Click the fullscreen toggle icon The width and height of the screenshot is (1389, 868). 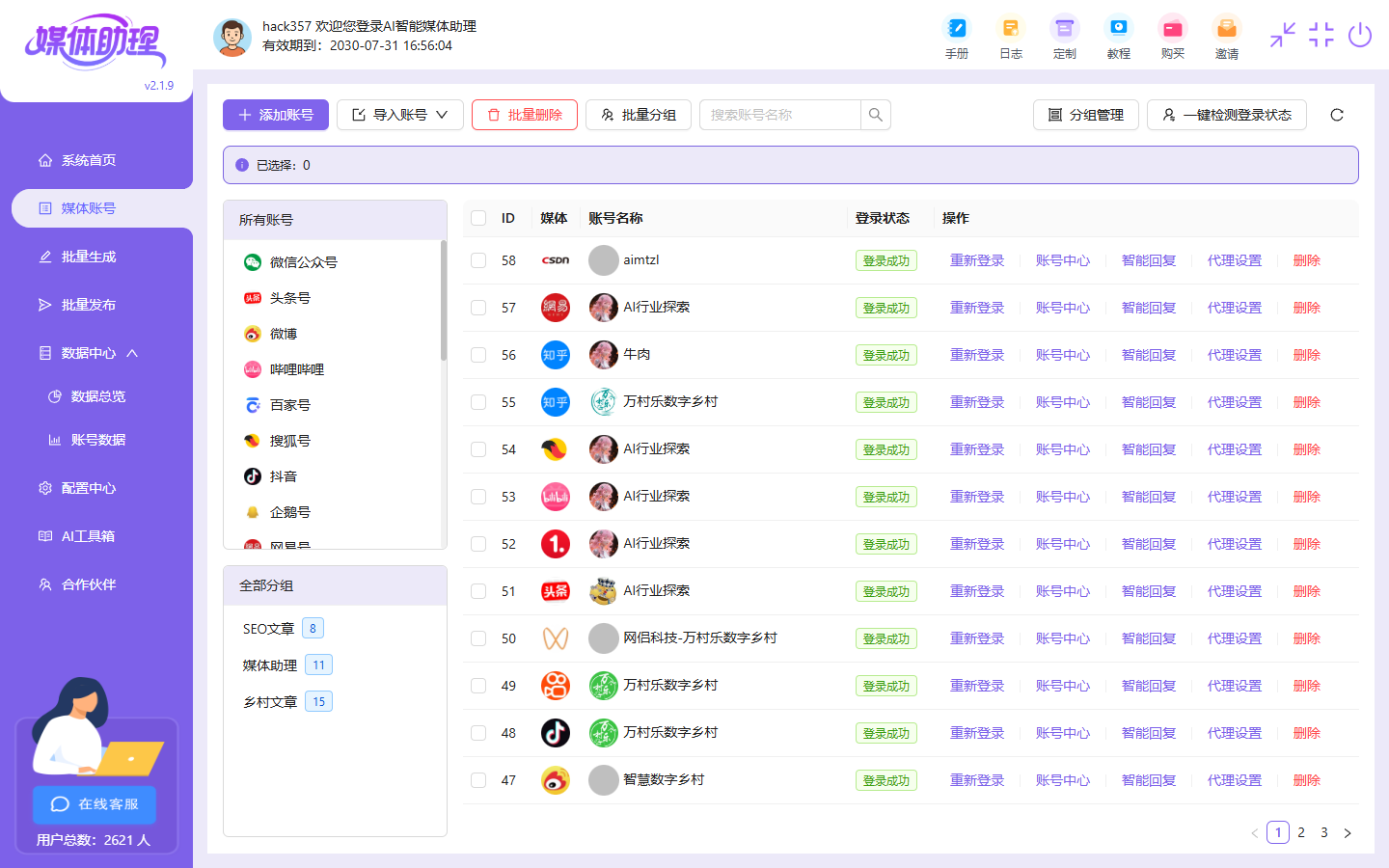[x=1321, y=36]
